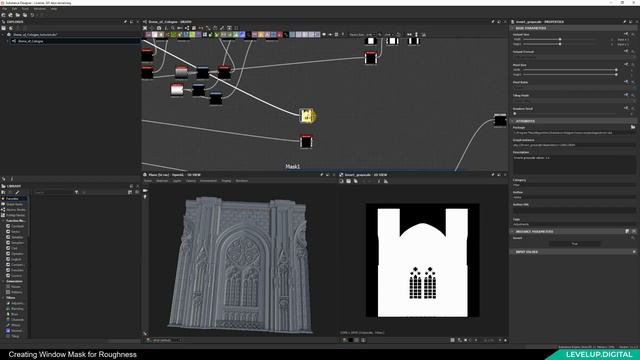This screenshot has height=360, width=640.
Task: Toggle Pixel Ratio inheritance icon
Action: 626,82
